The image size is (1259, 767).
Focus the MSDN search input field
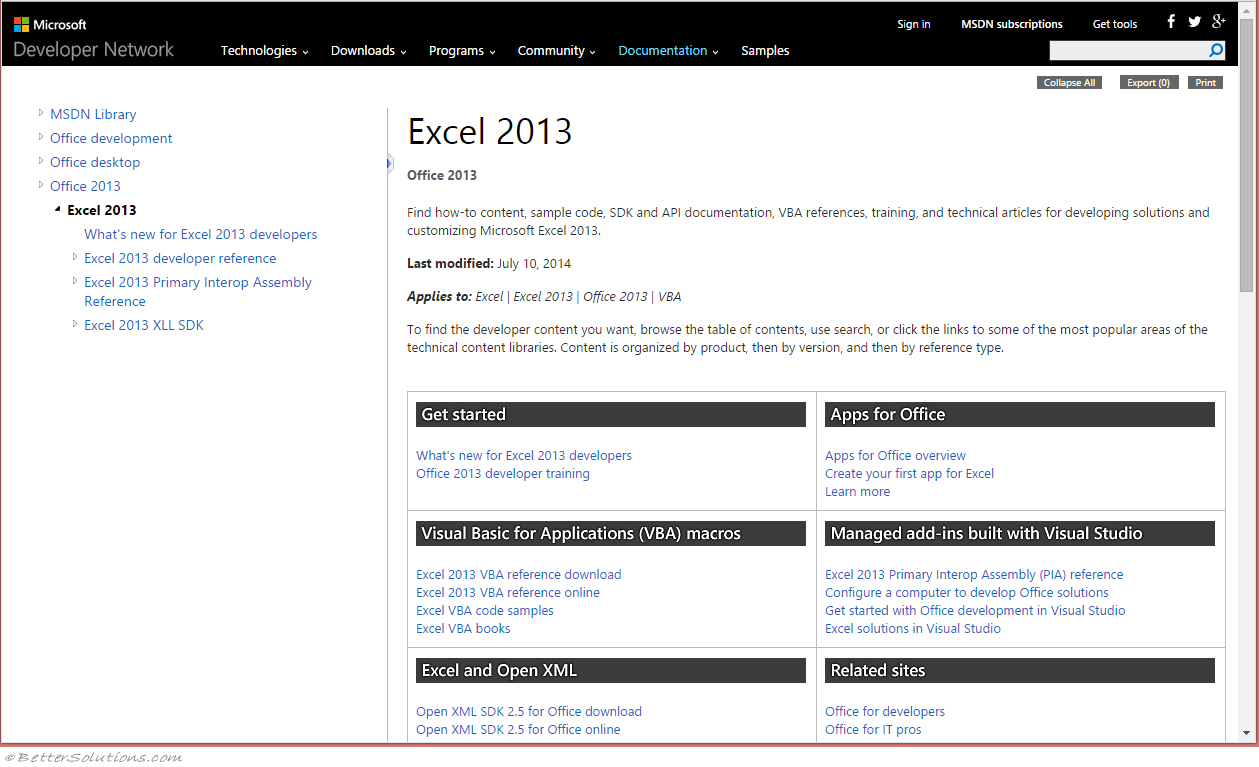coord(1128,50)
